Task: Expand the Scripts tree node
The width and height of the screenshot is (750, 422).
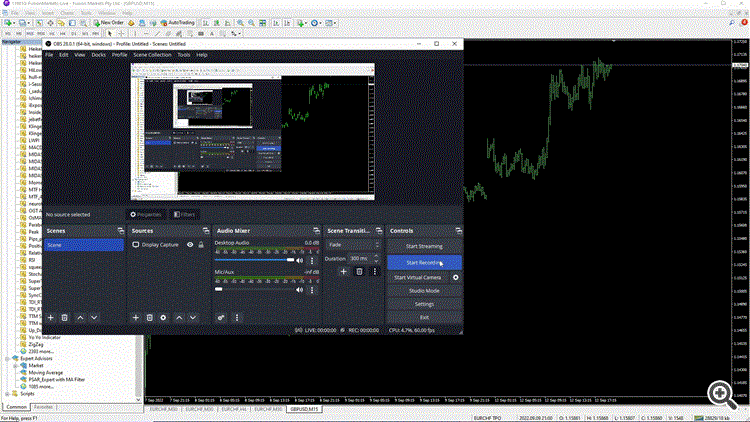Action: tap(7, 394)
